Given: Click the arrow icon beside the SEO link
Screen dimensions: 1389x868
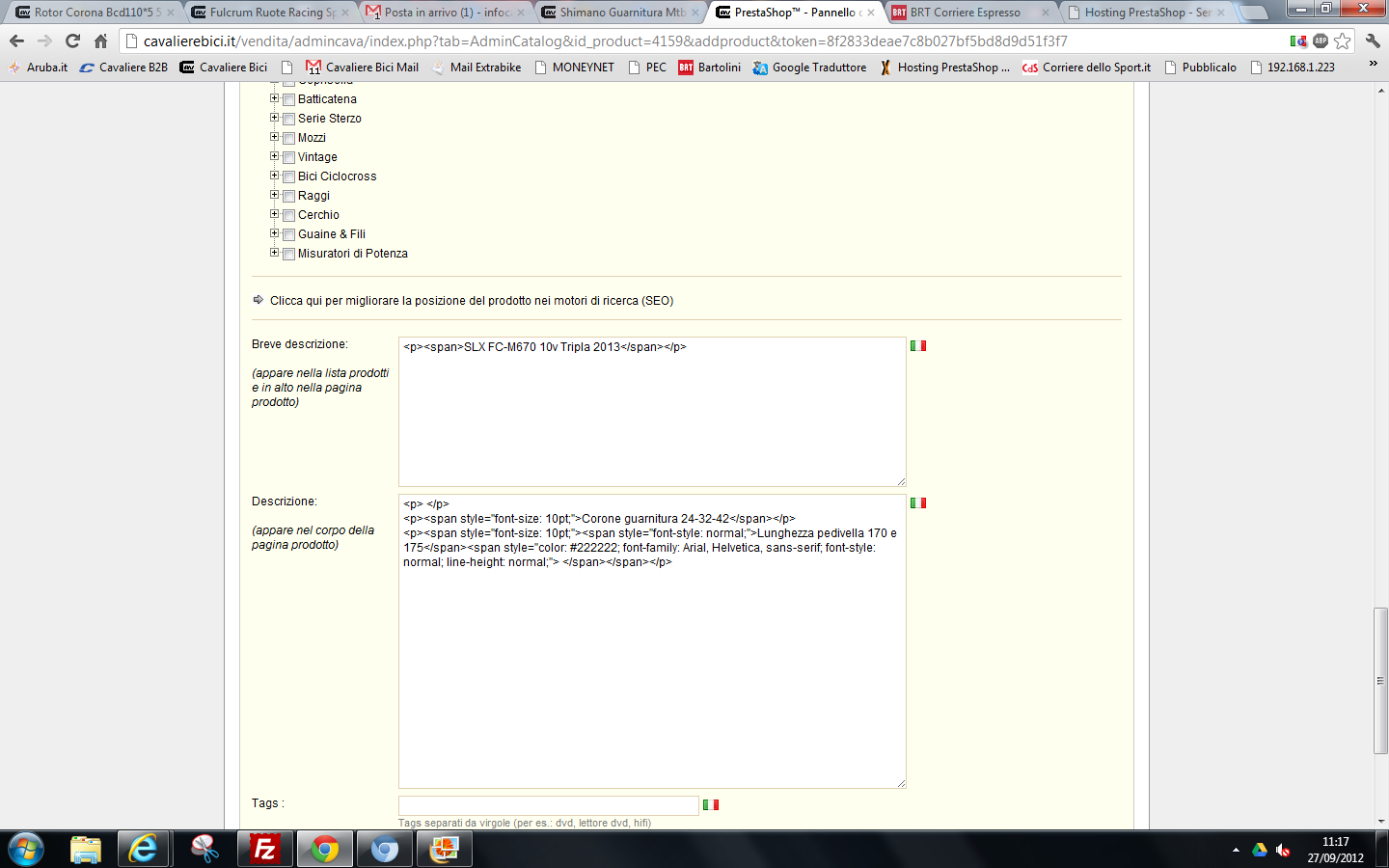Looking at the screenshot, I should [x=258, y=300].
